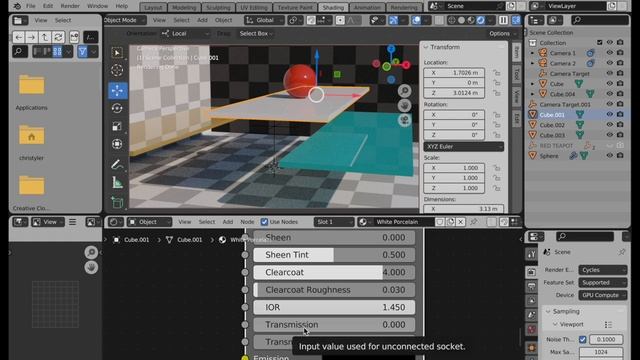Expand the Cube.004 tree item
This screenshot has height=360, width=640.
point(532,94)
